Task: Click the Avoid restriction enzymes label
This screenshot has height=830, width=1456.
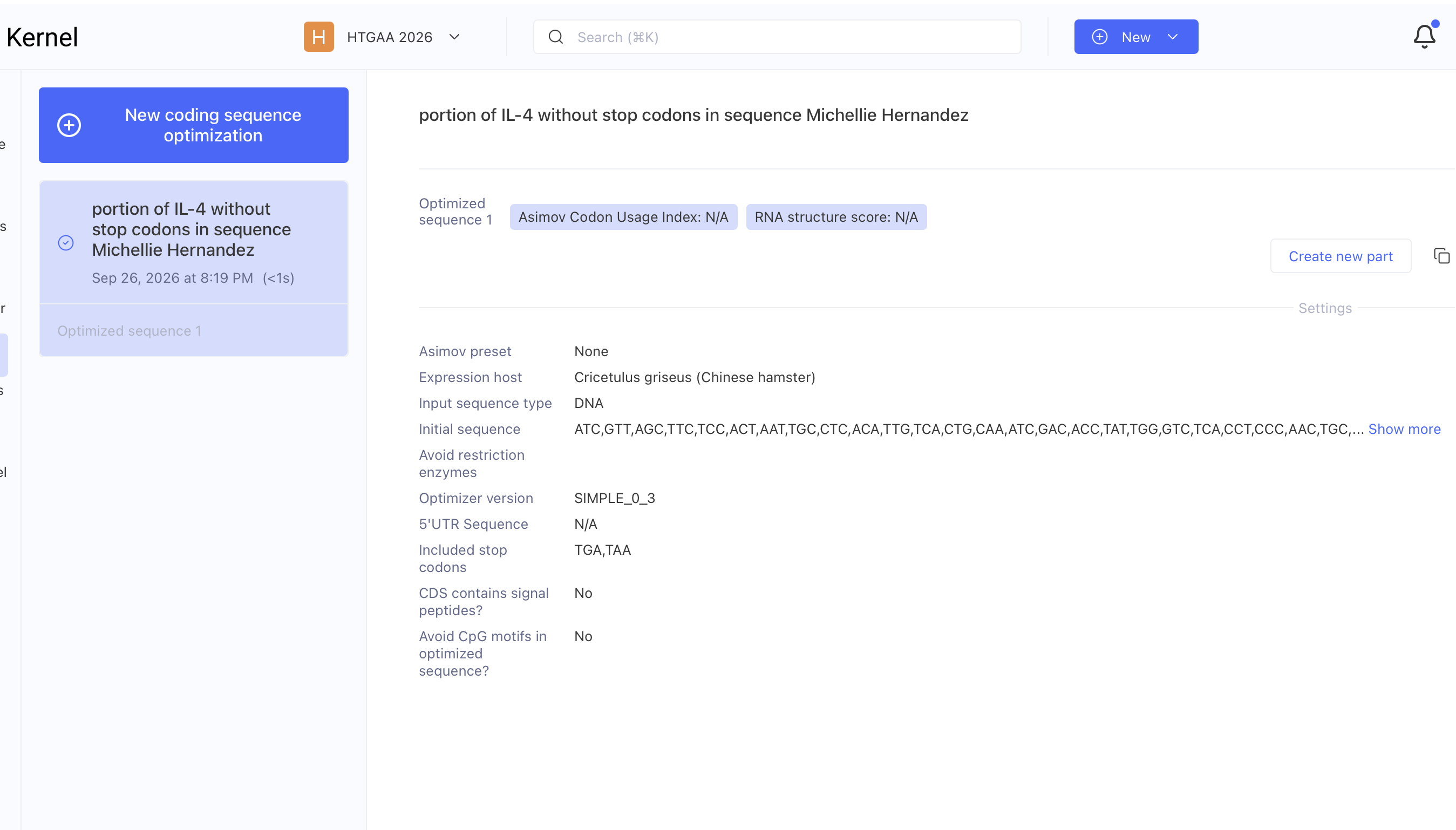Action: 472,464
